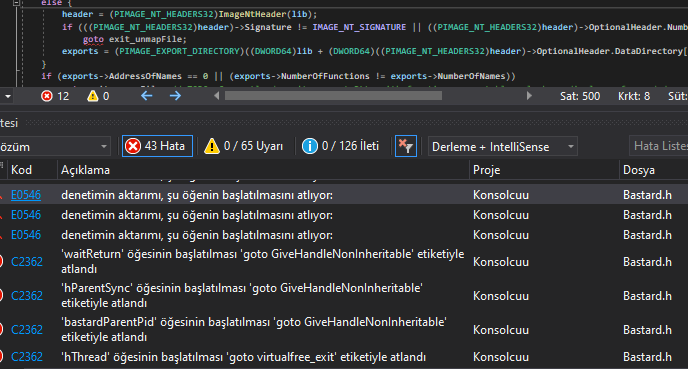Click the horizontal scrollbar left arrow

coord(216,96)
